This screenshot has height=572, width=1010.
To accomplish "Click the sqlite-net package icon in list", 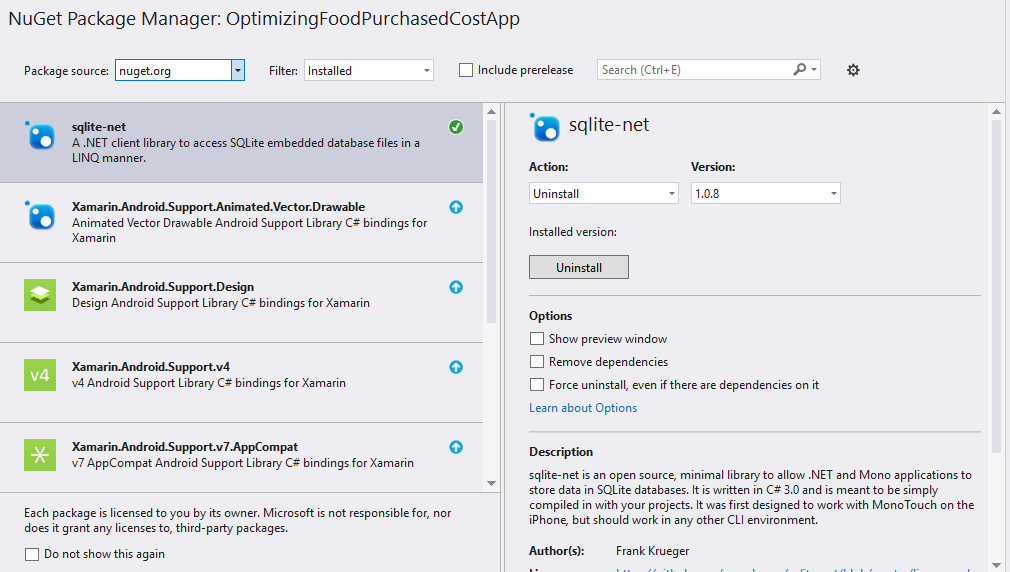I will [40, 135].
